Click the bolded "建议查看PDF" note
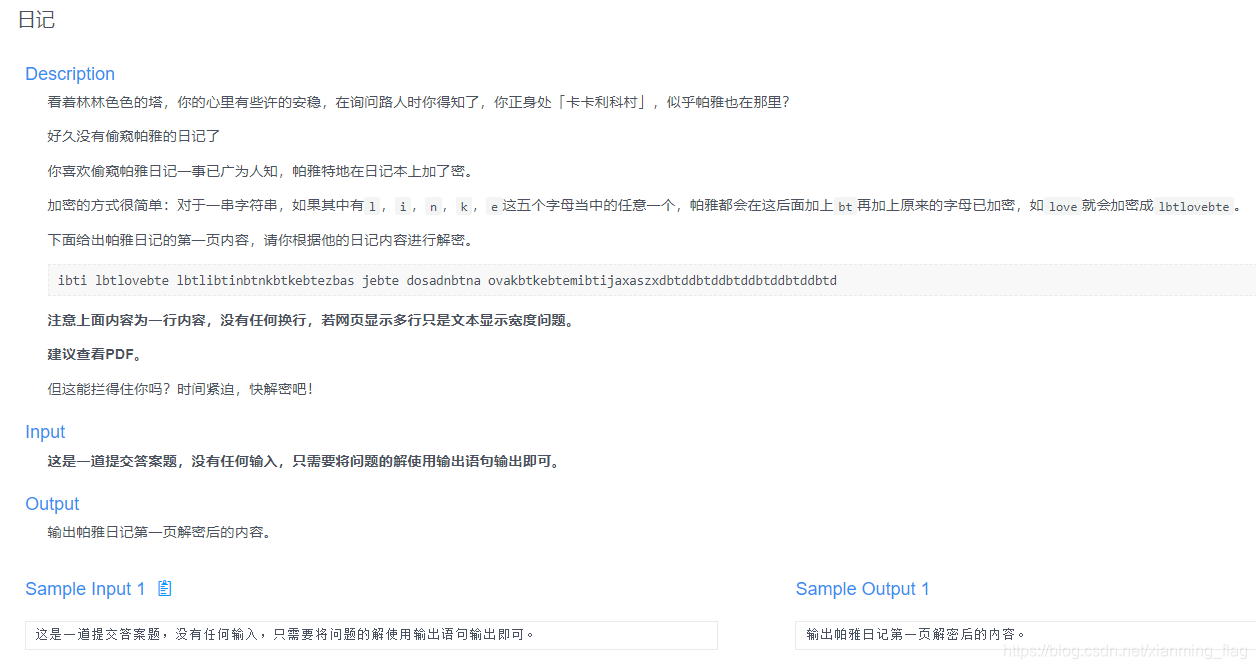This screenshot has height=669, width=1256. pos(96,353)
